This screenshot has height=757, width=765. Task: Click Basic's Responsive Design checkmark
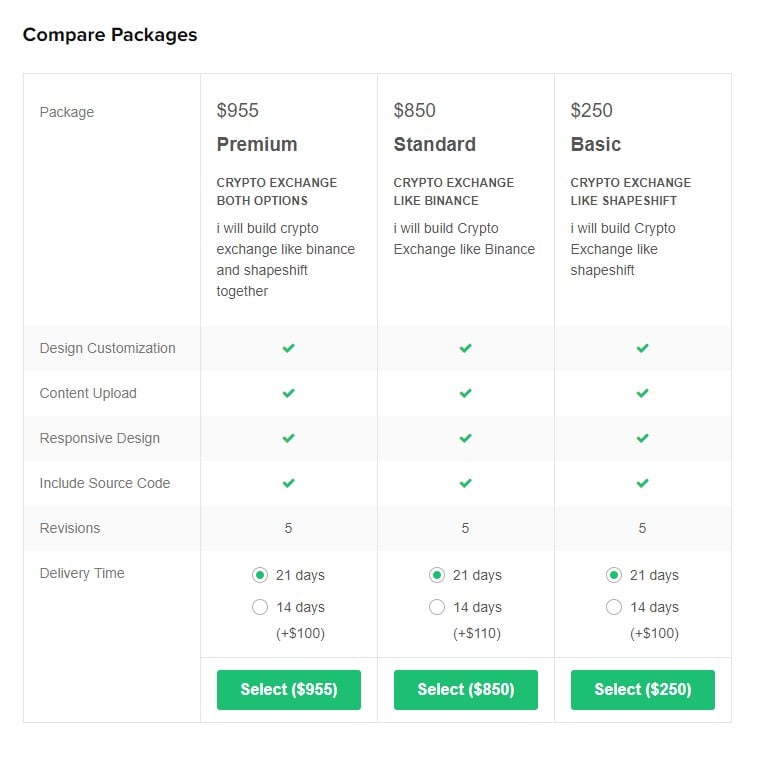[x=643, y=438]
